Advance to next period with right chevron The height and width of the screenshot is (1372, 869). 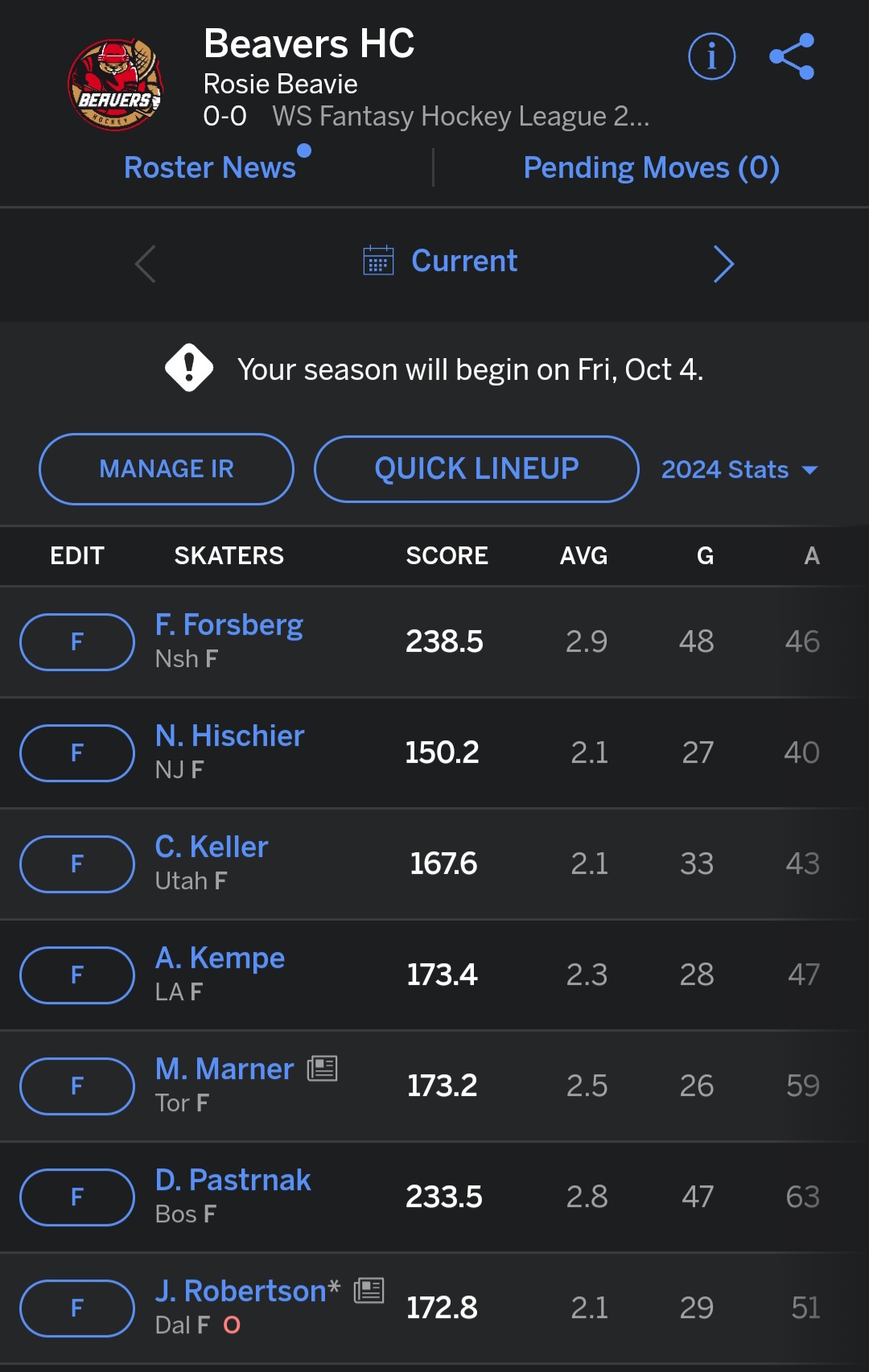[x=723, y=264]
